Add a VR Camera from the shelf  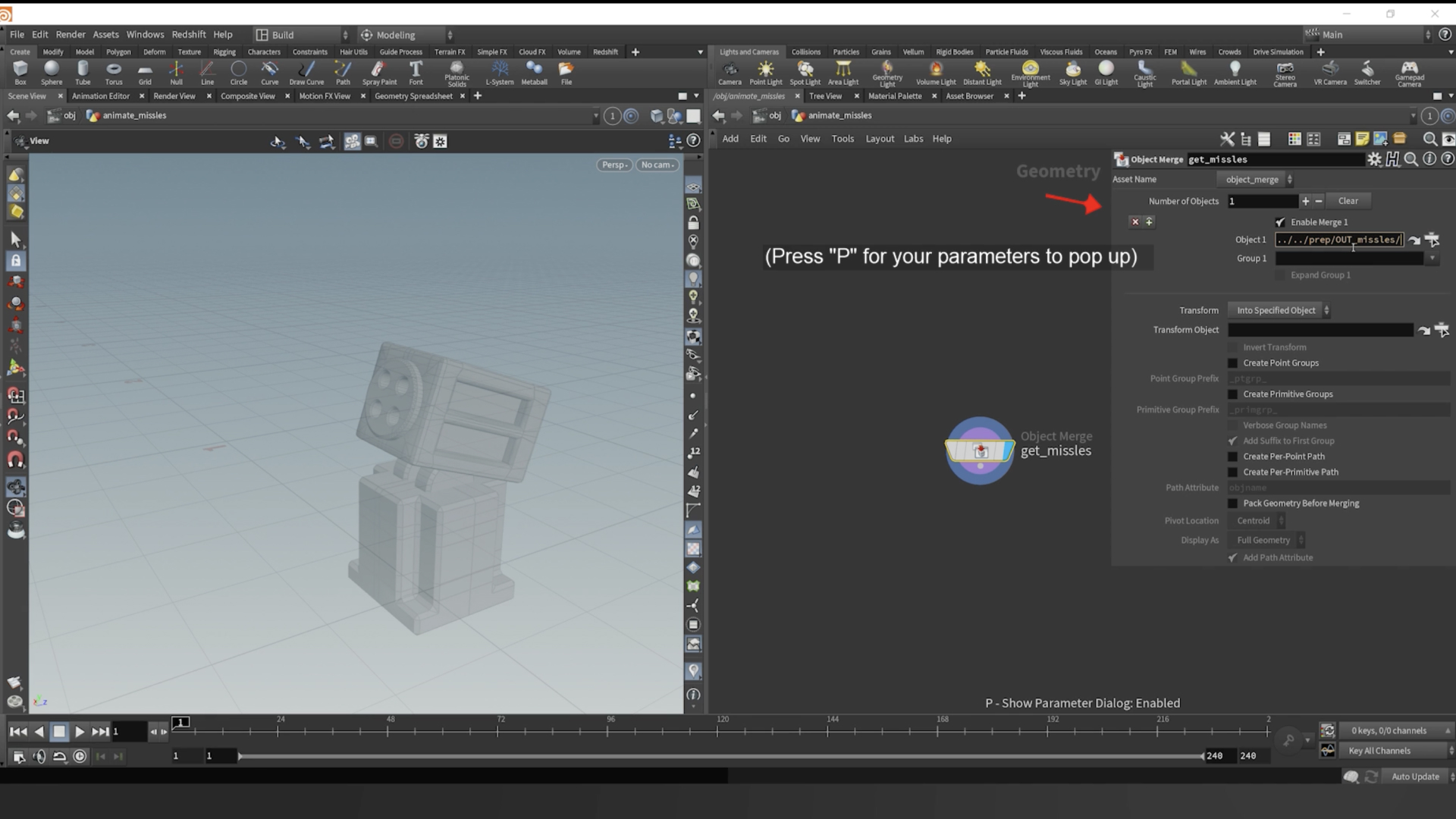tap(1330, 73)
